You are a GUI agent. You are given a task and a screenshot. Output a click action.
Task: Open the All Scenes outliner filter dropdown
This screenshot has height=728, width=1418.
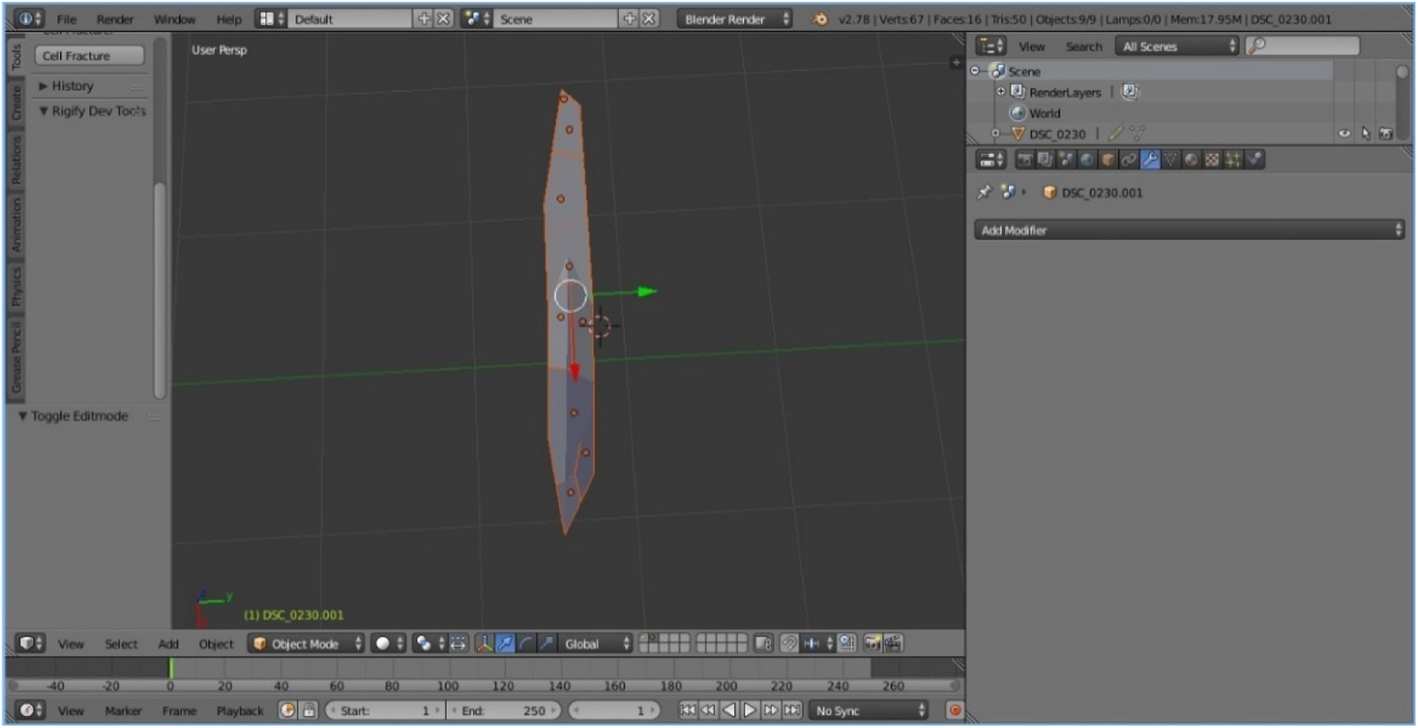(1178, 46)
